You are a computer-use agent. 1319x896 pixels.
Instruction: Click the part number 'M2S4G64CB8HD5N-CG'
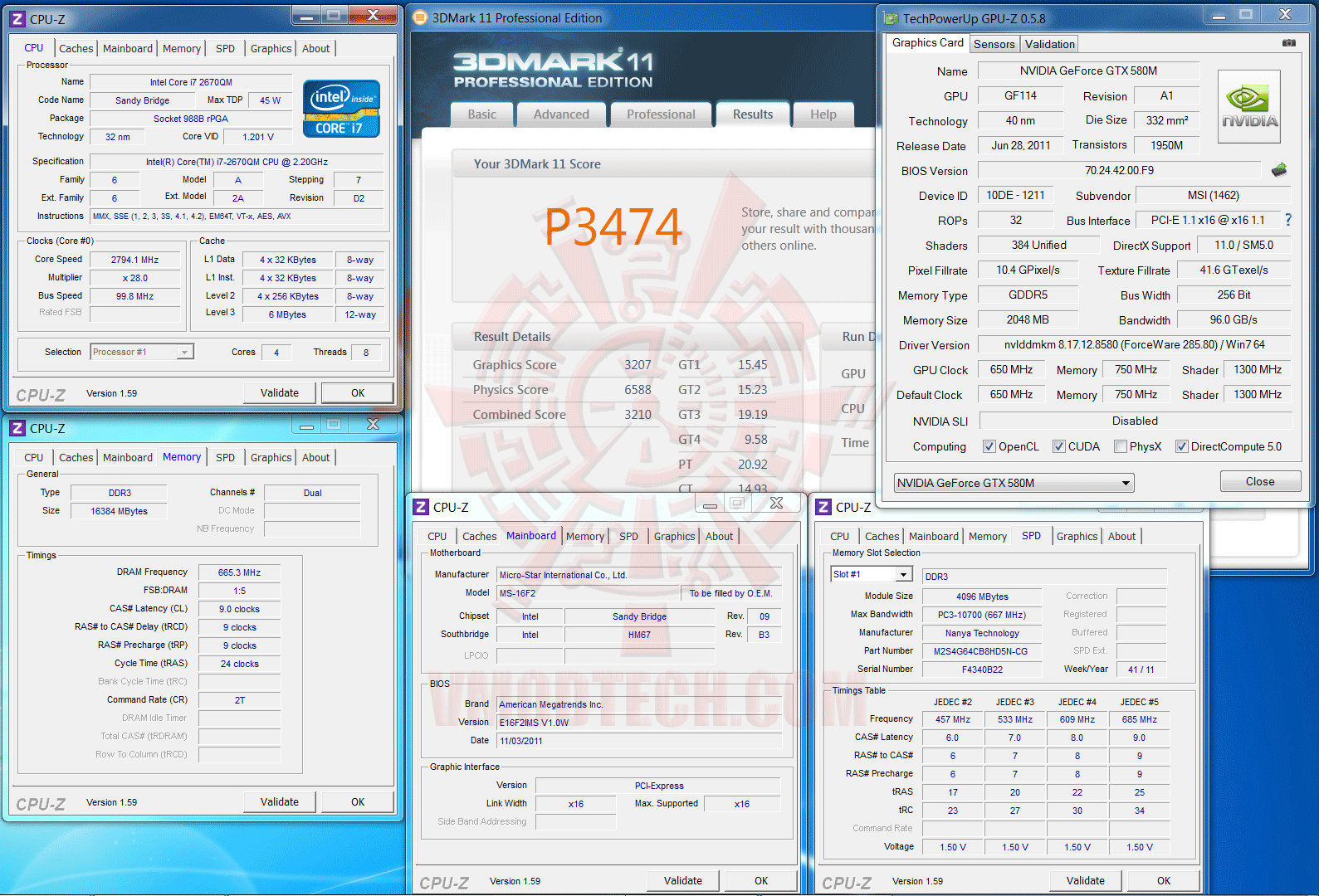[x=981, y=651]
